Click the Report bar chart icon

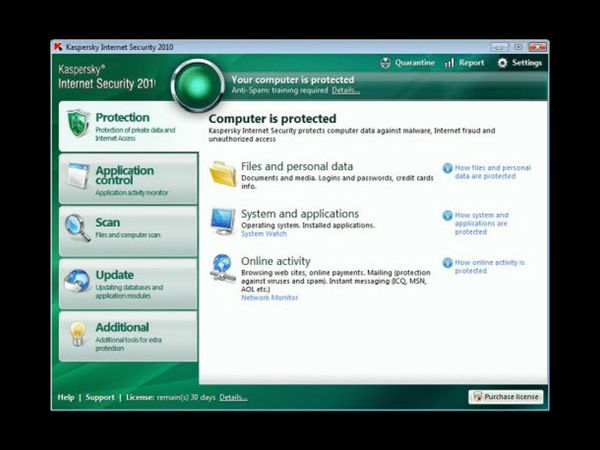[449, 63]
